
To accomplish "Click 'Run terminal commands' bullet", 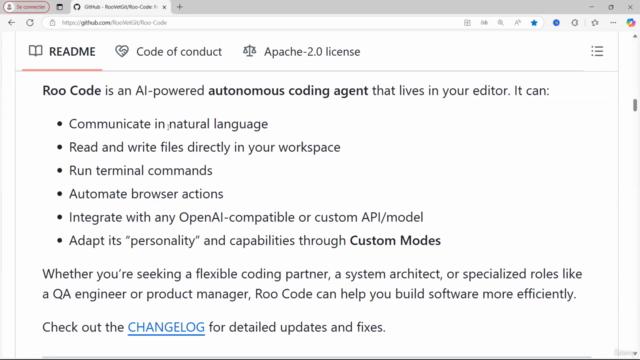I will pyautogui.click(x=140, y=170).
